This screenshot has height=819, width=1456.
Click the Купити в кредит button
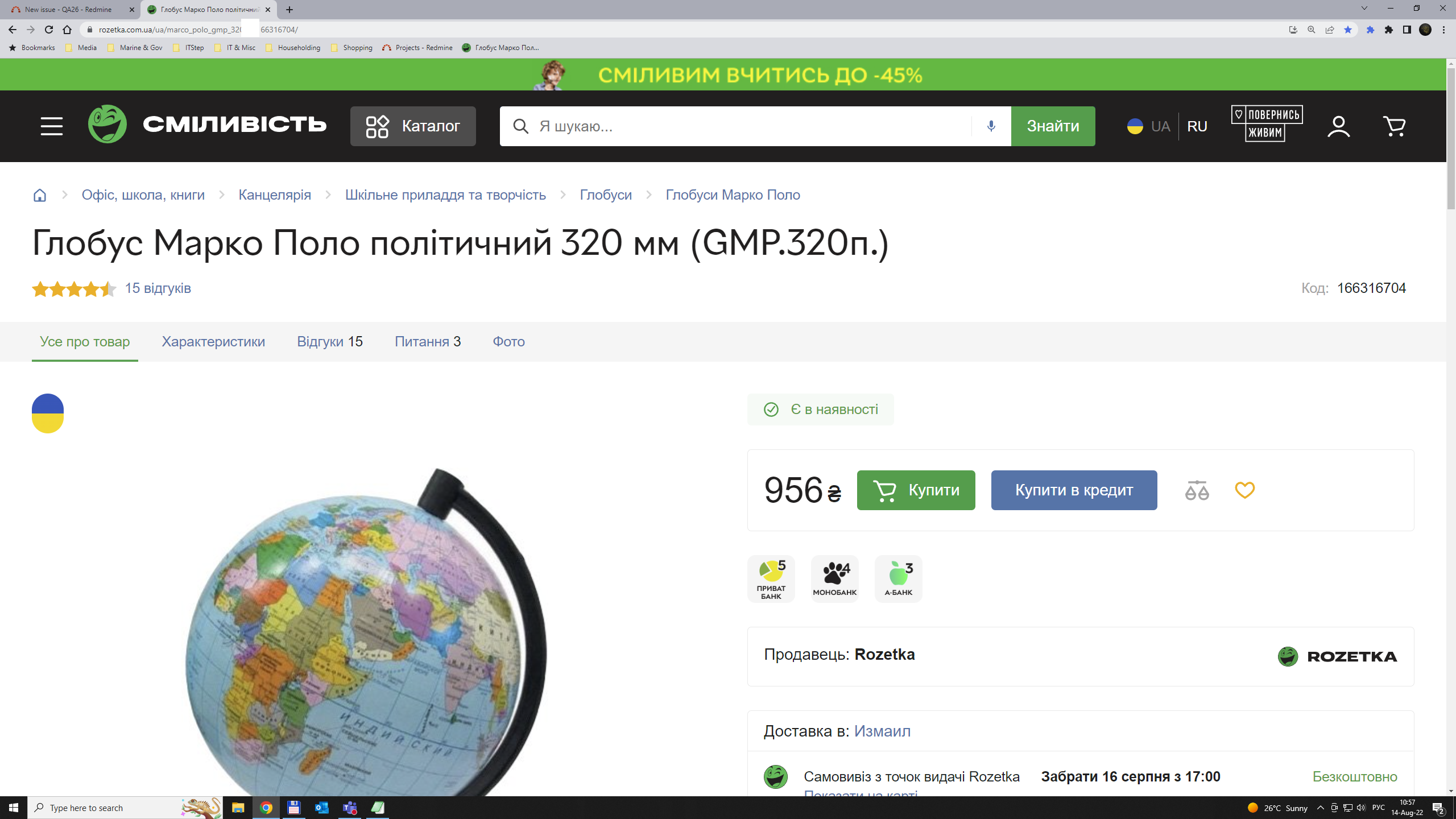tap(1074, 490)
